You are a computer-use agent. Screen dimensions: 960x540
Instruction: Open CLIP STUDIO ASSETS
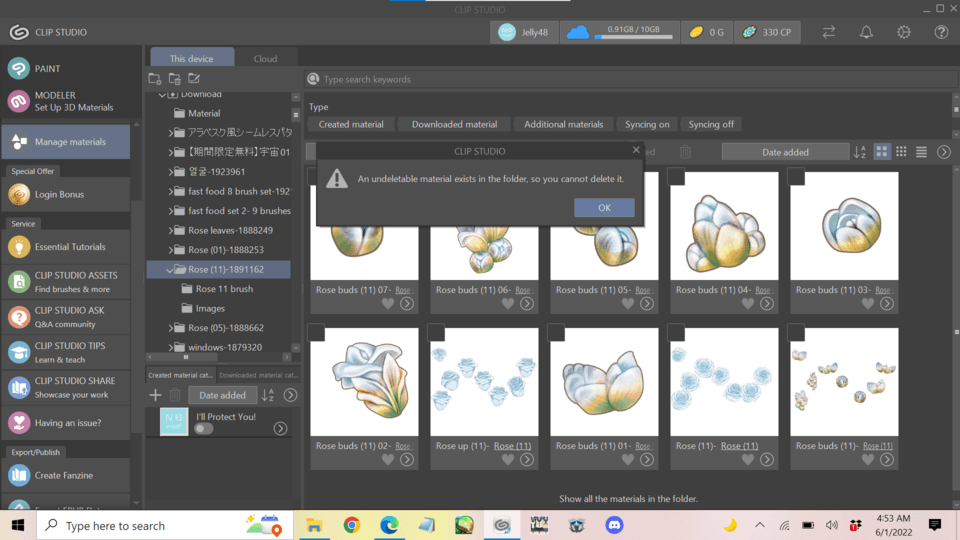(66, 282)
